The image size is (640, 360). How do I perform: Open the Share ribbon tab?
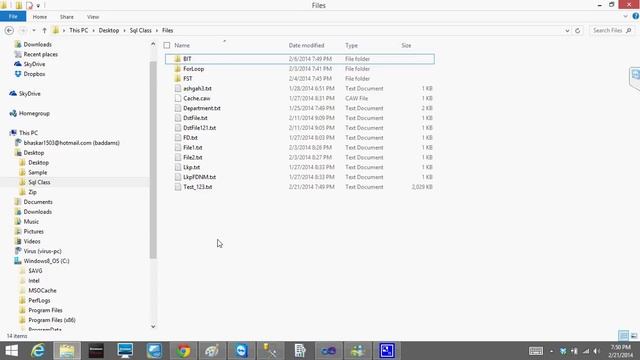point(67,17)
